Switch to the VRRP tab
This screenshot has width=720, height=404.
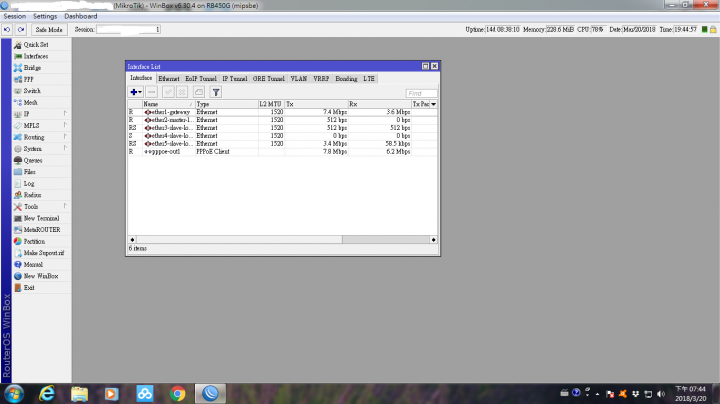click(321, 79)
